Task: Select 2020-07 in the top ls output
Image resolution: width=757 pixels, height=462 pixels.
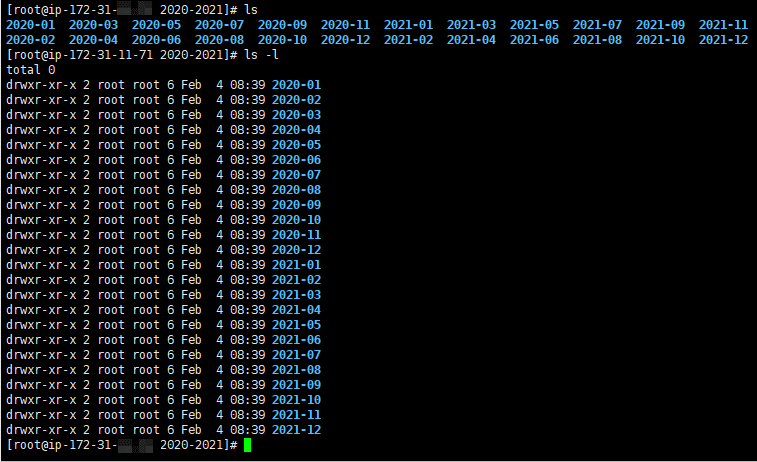Action: point(219,24)
